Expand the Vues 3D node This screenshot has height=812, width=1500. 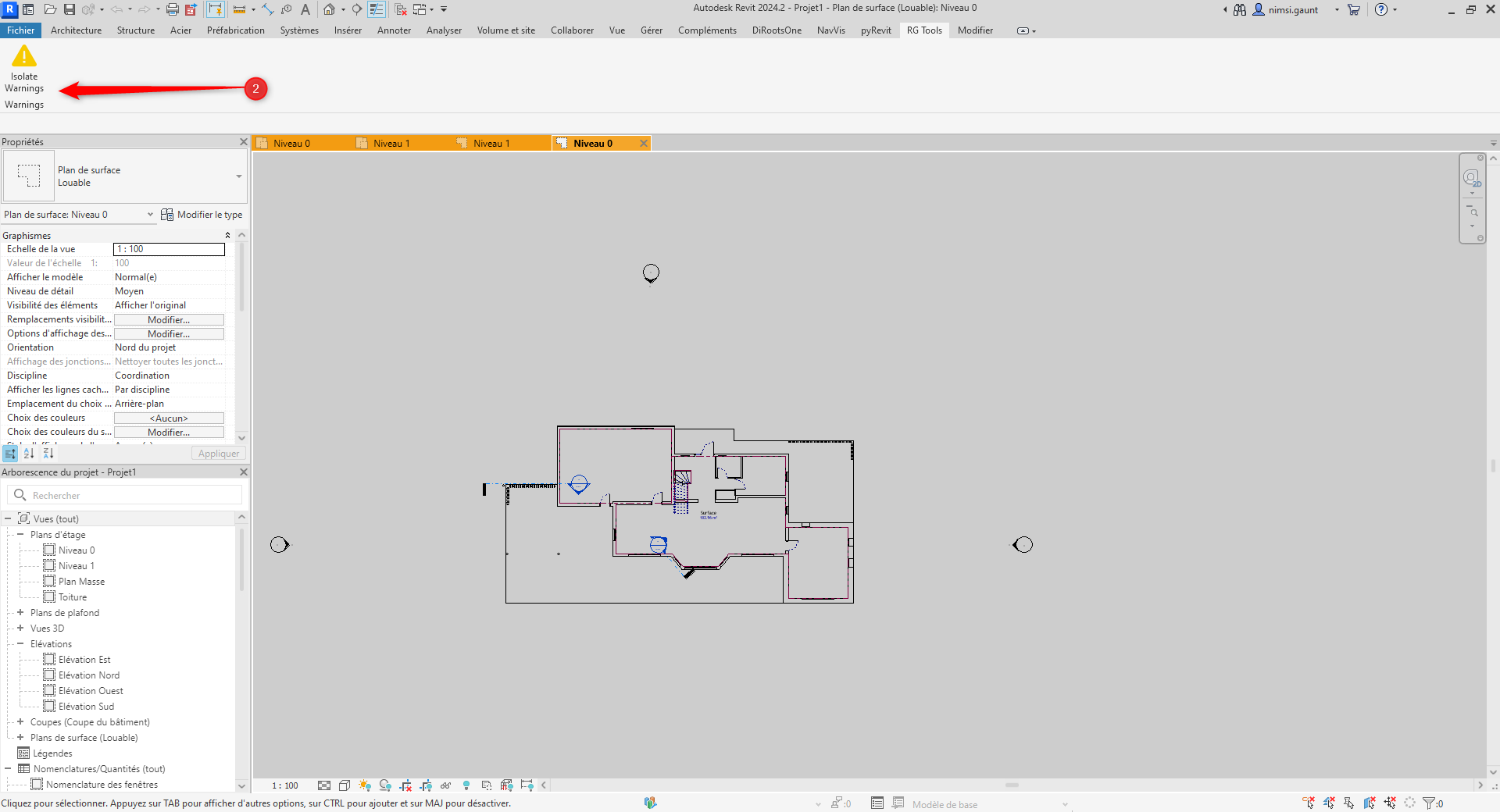point(20,629)
